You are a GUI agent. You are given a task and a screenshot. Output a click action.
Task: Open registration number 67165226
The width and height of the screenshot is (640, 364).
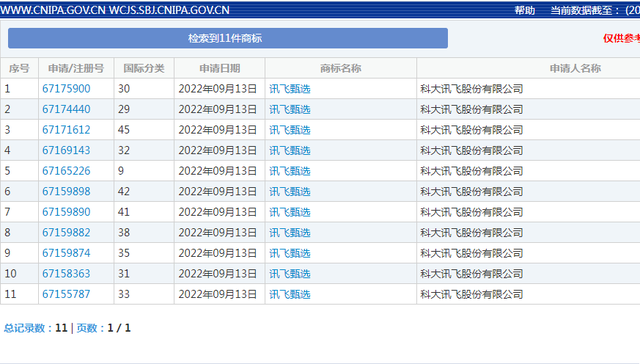pyautogui.click(x=66, y=171)
